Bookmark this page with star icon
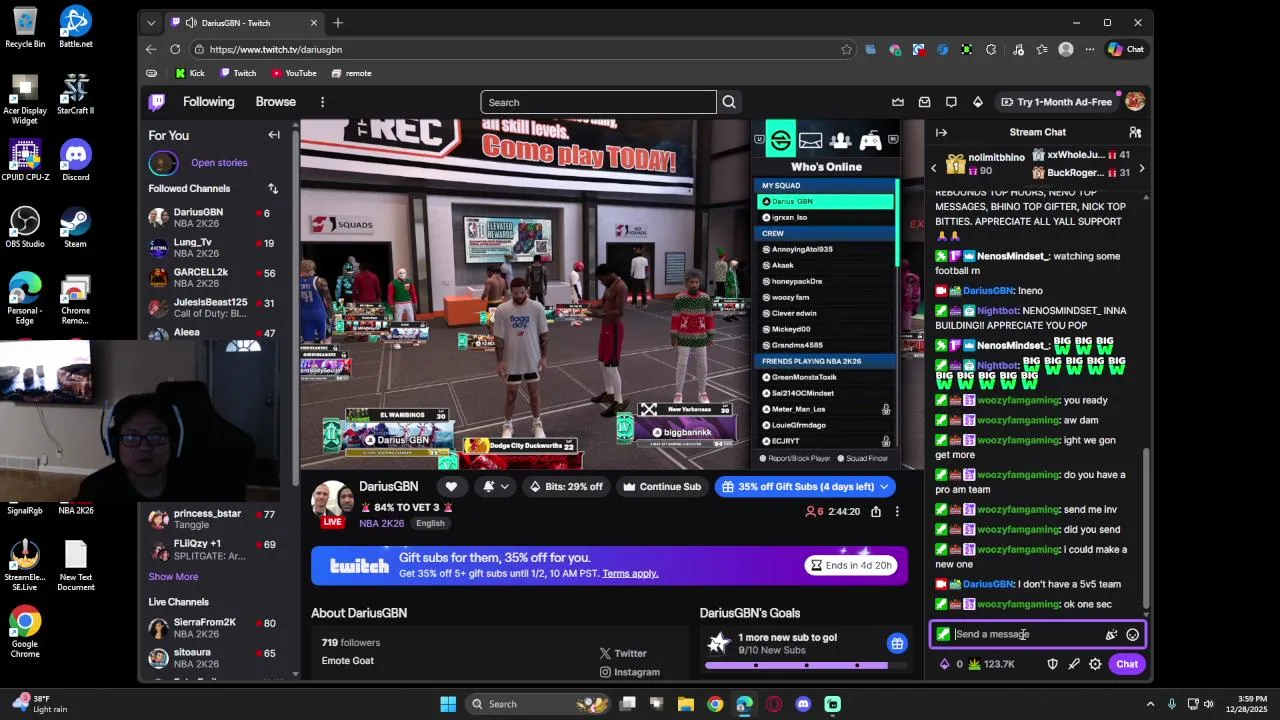Screen dimensions: 1280x720 click(846, 49)
